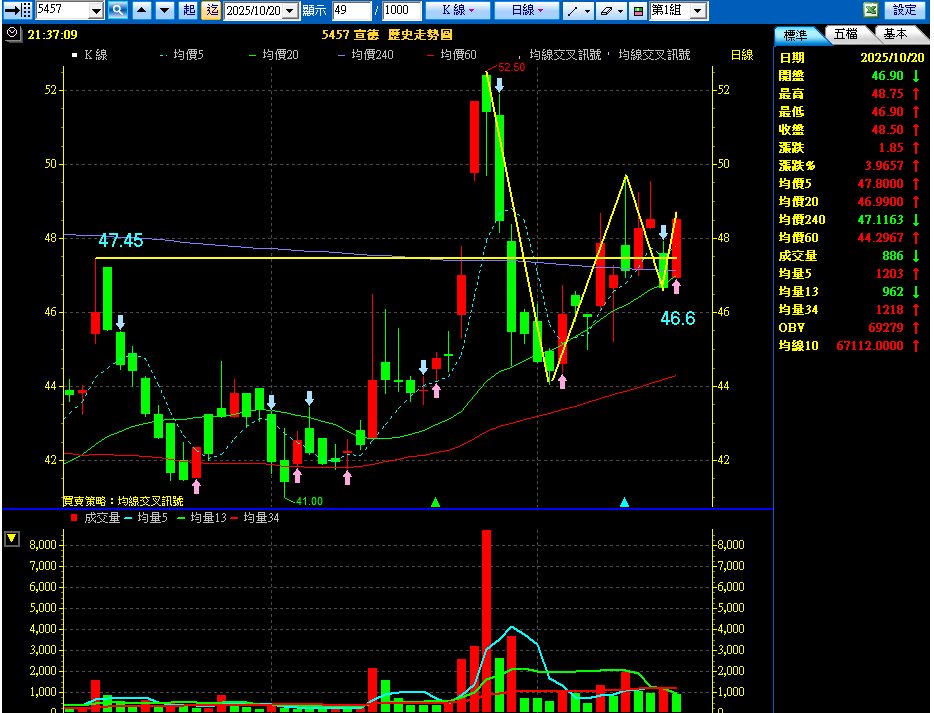
Task: Go to previous stock with up arrow
Action: 142,10
